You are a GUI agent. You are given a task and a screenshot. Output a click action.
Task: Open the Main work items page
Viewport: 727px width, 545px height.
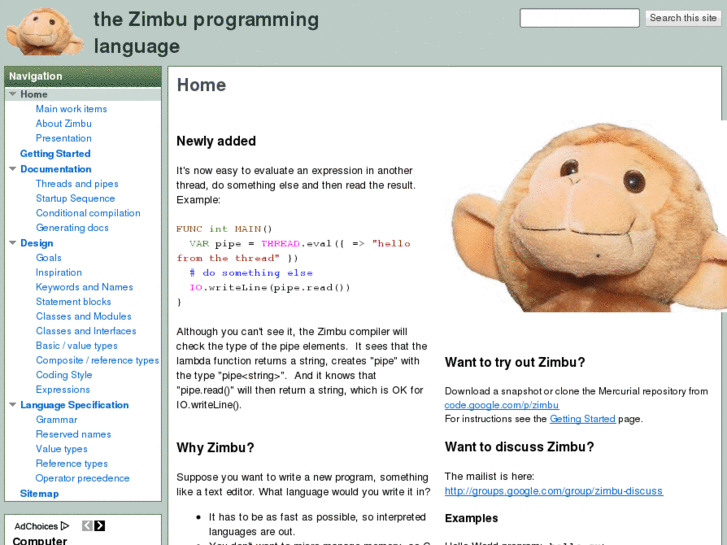tap(71, 109)
